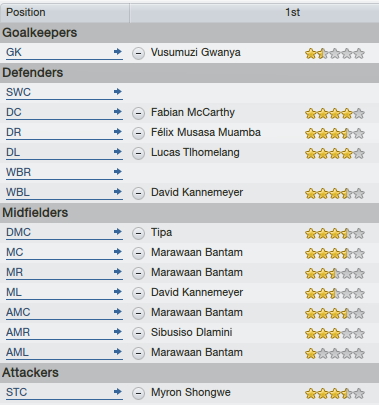Select Félix Musasa Muamba player name
Image resolution: width=379 pixels, height=405 pixels.
(206, 132)
